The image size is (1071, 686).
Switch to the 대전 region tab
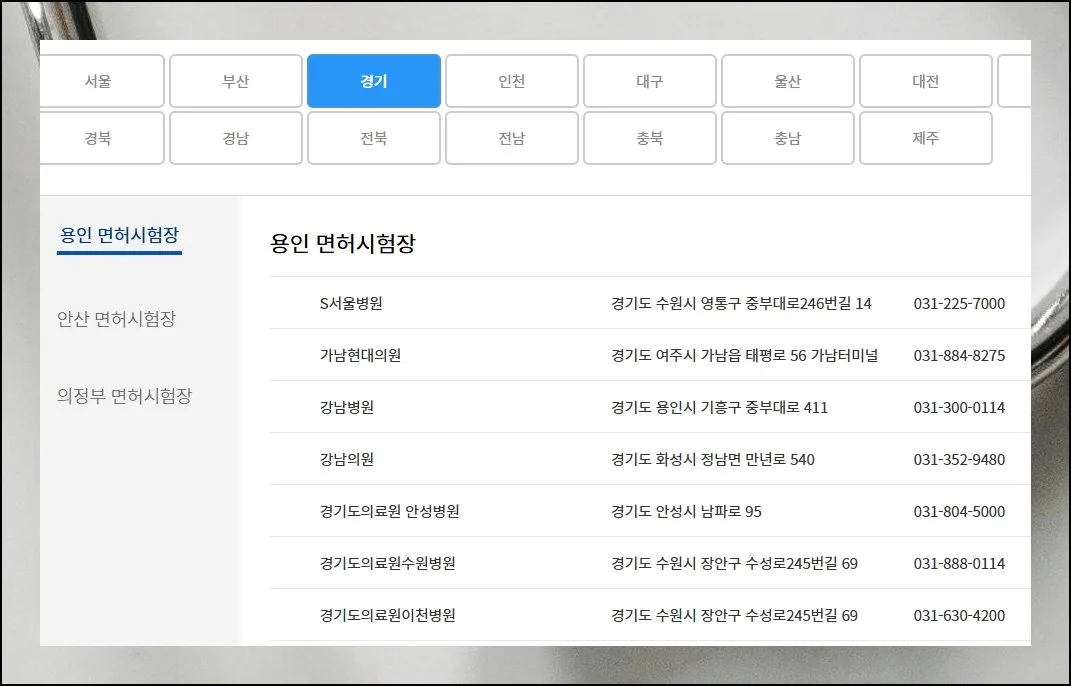click(x=926, y=81)
